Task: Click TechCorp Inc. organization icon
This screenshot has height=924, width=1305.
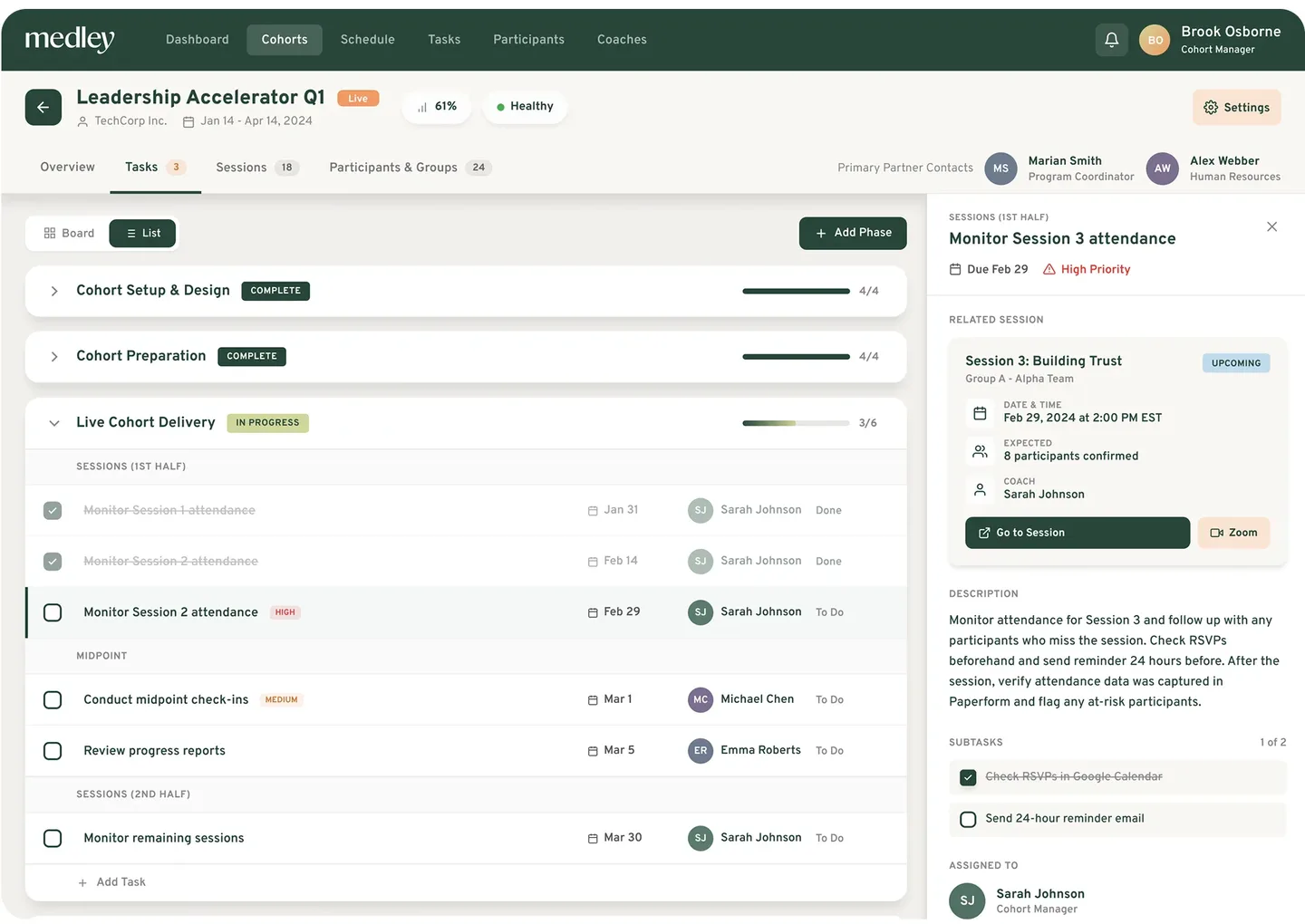Action: pyautogui.click(x=82, y=121)
